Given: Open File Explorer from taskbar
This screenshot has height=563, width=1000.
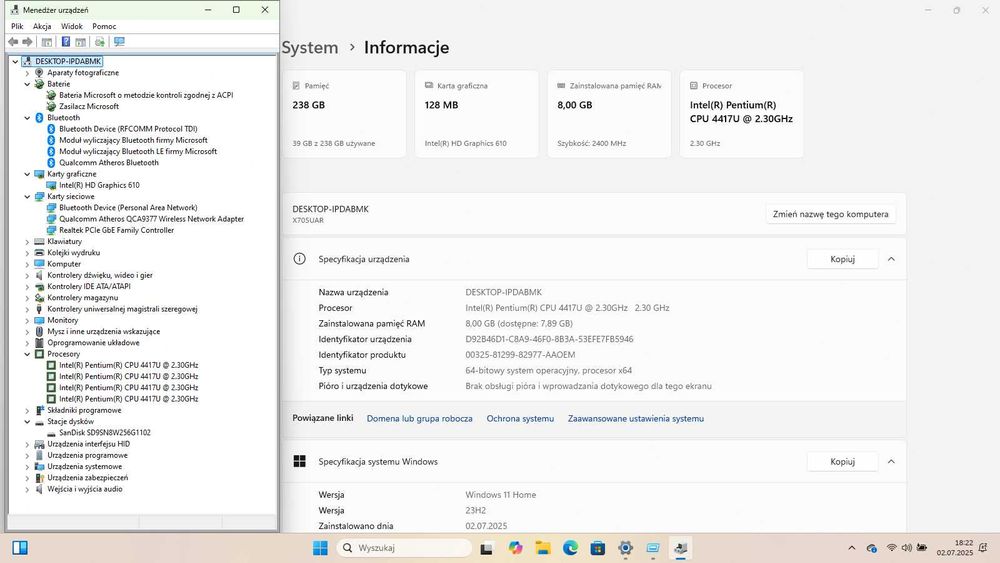Looking at the screenshot, I should click(543, 548).
